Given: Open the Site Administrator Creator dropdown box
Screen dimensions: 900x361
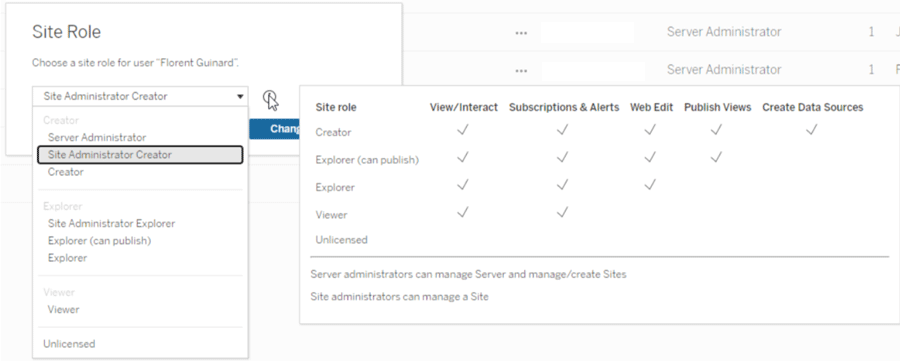Looking at the screenshot, I should pos(141,96).
